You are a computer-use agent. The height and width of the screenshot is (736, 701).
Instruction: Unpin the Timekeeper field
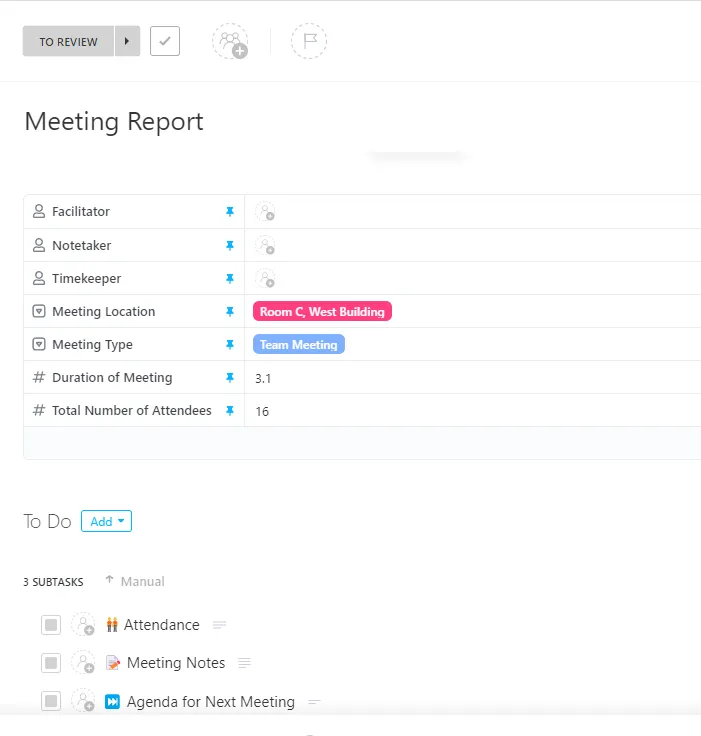(x=230, y=279)
